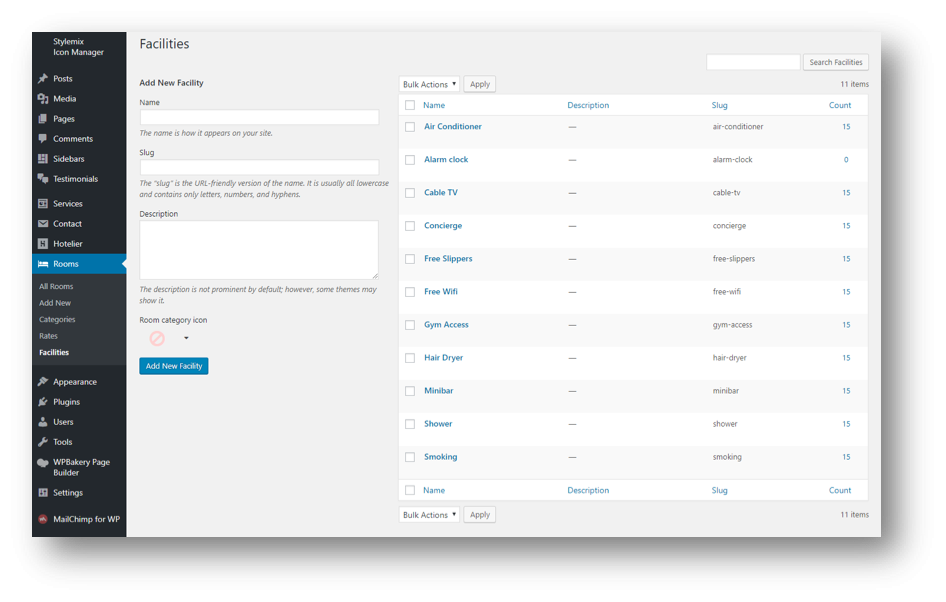Image resolution: width=946 pixels, height=602 pixels.
Task: Click the Appearance paintbrush icon
Action: (x=43, y=382)
